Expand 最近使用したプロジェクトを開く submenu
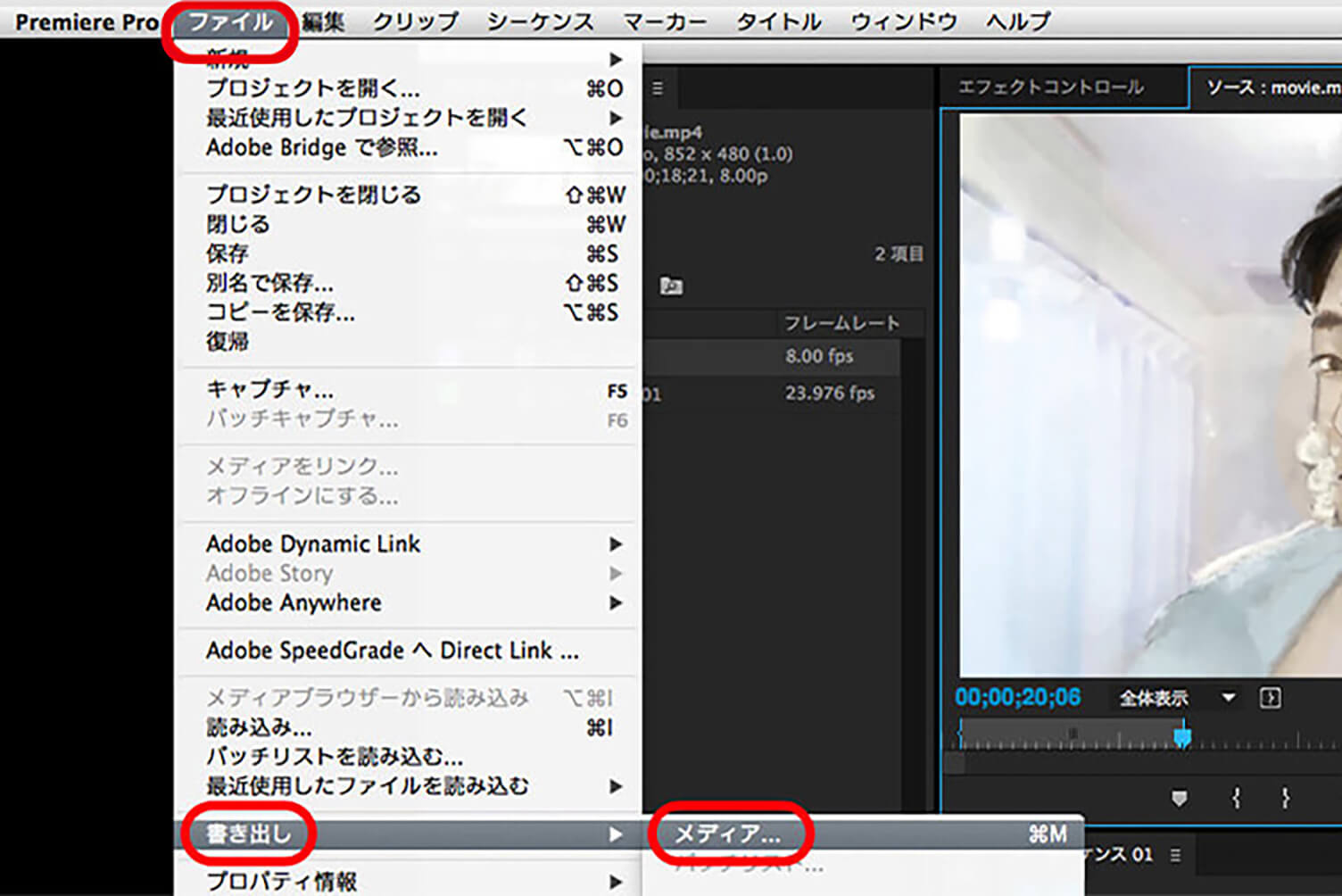Viewport: 1342px width, 896px height. click(408, 118)
